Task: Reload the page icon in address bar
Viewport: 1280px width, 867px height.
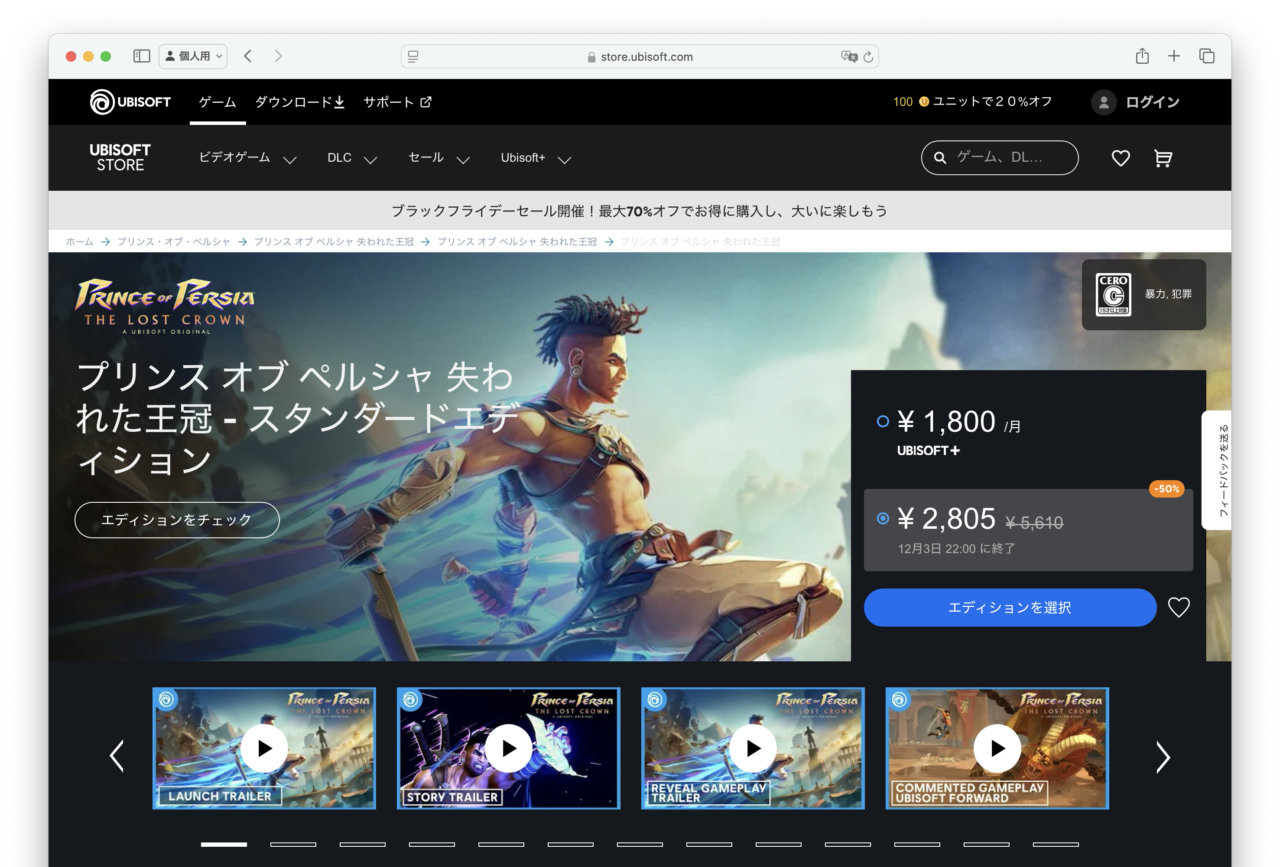Action: 869,57
